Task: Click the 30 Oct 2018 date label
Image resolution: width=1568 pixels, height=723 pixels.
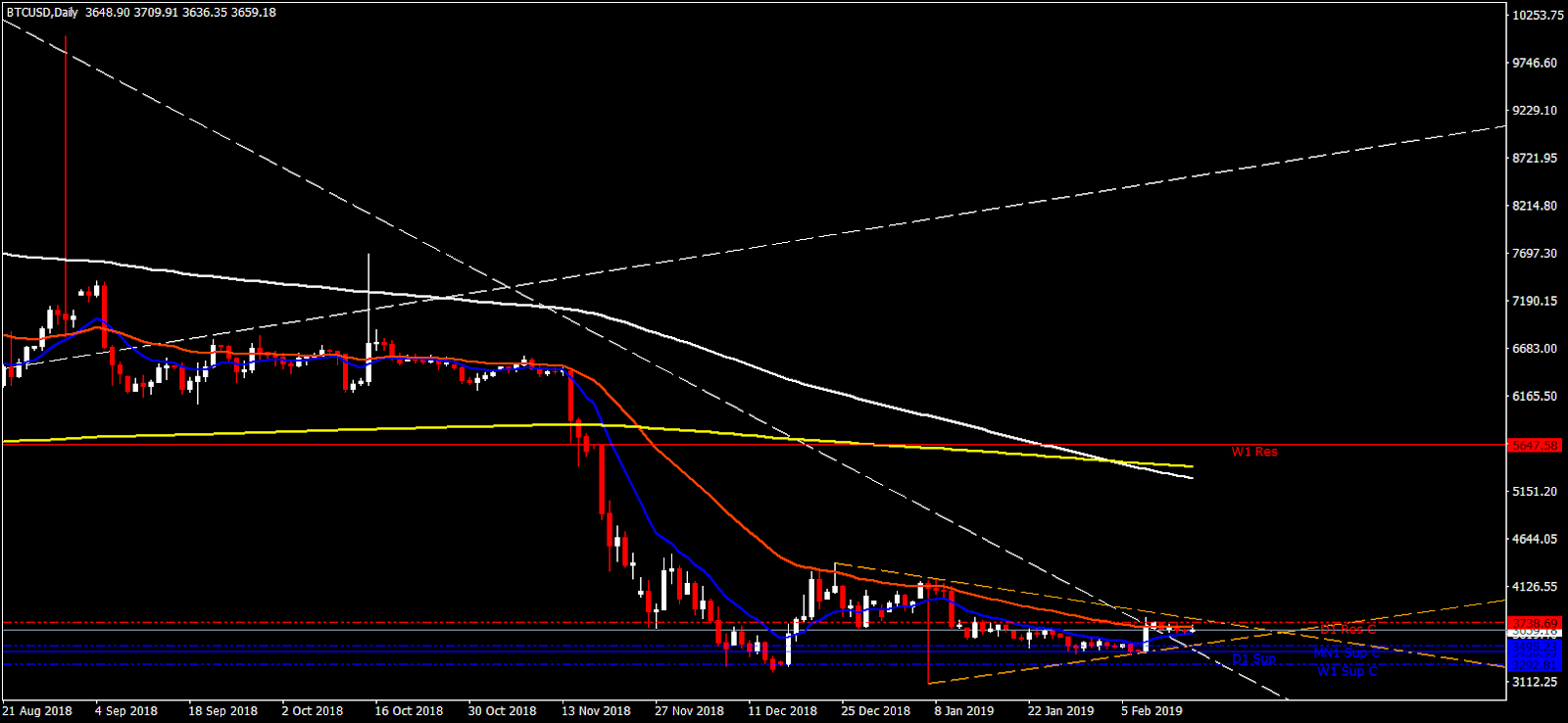Action: coord(503,711)
